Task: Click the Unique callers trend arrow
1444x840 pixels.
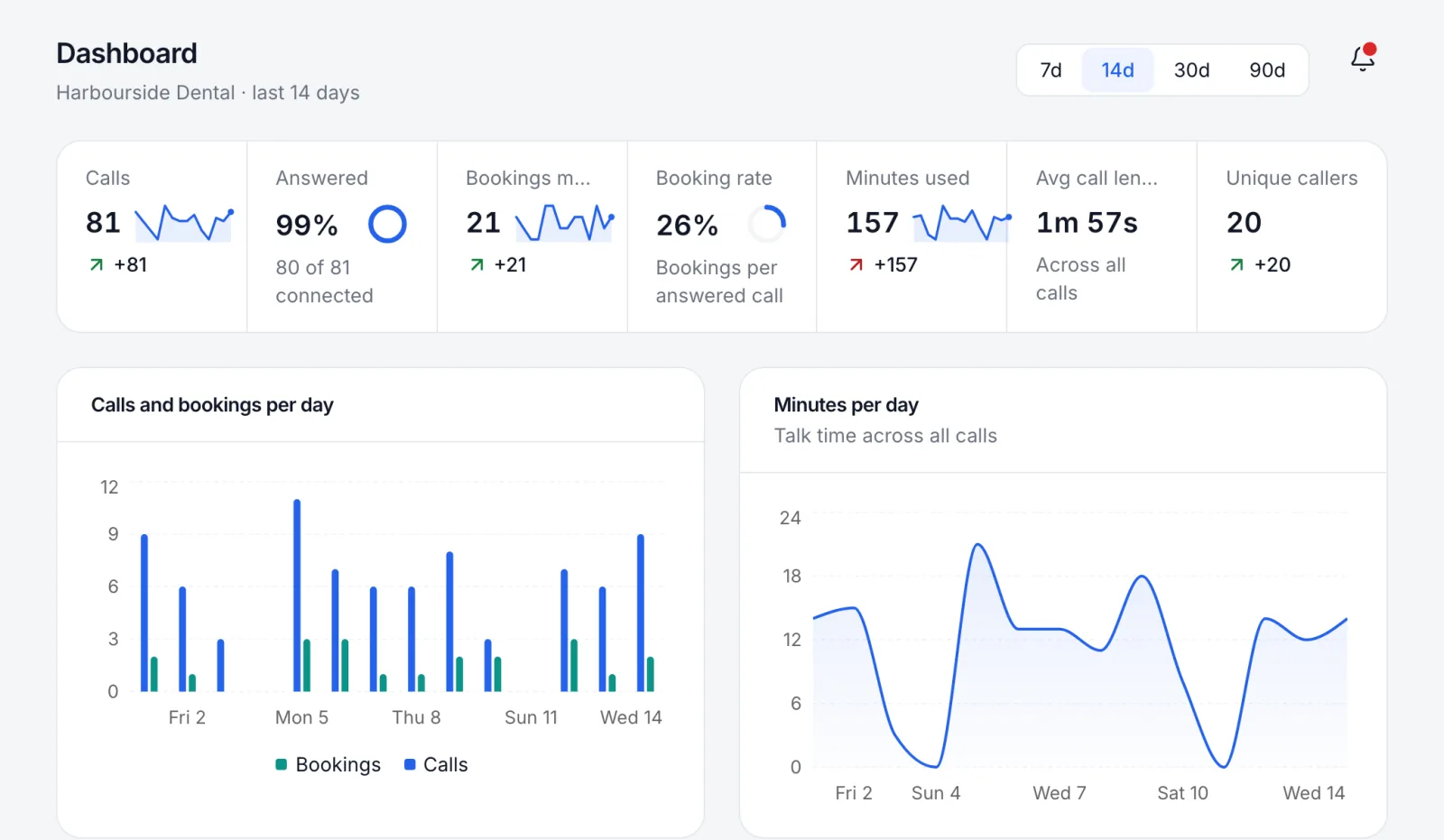Action: pos(1237,264)
